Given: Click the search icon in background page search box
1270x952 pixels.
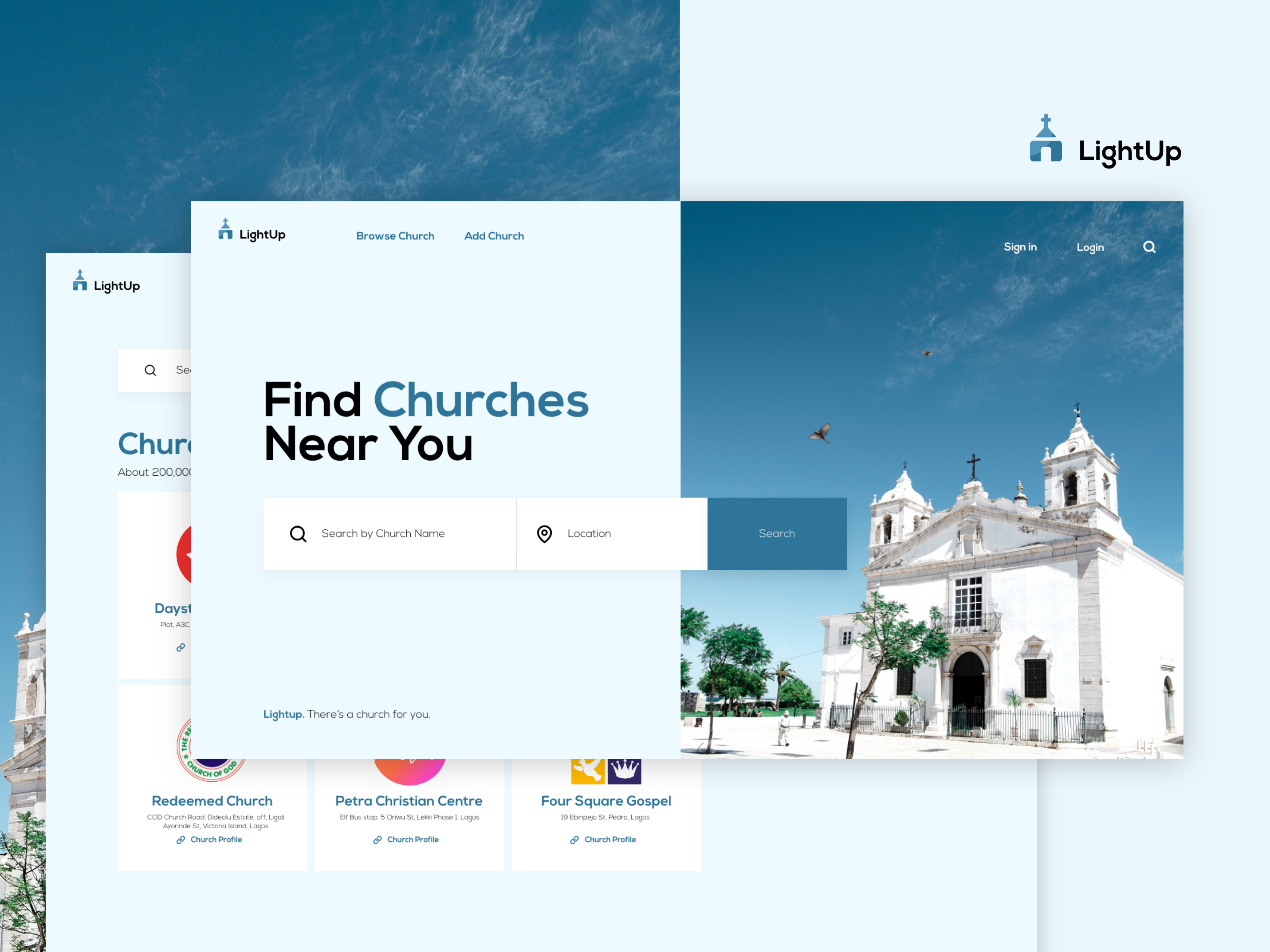Looking at the screenshot, I should (150, 370).
